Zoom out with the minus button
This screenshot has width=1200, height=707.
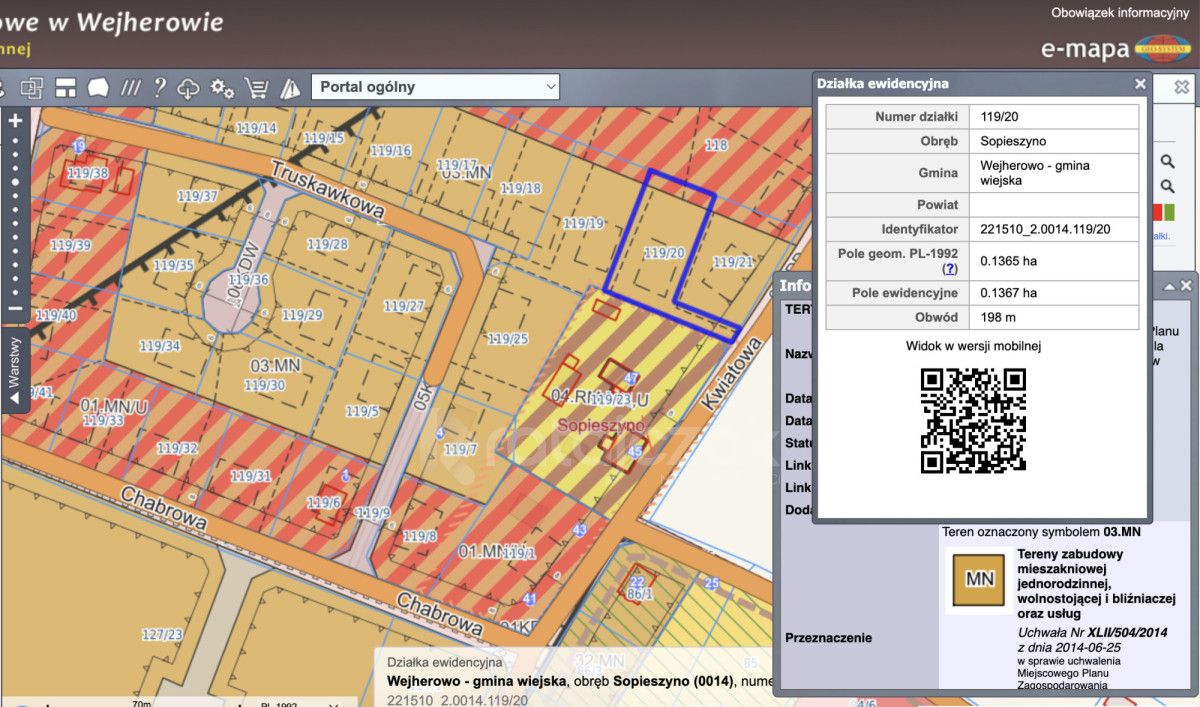15,308
